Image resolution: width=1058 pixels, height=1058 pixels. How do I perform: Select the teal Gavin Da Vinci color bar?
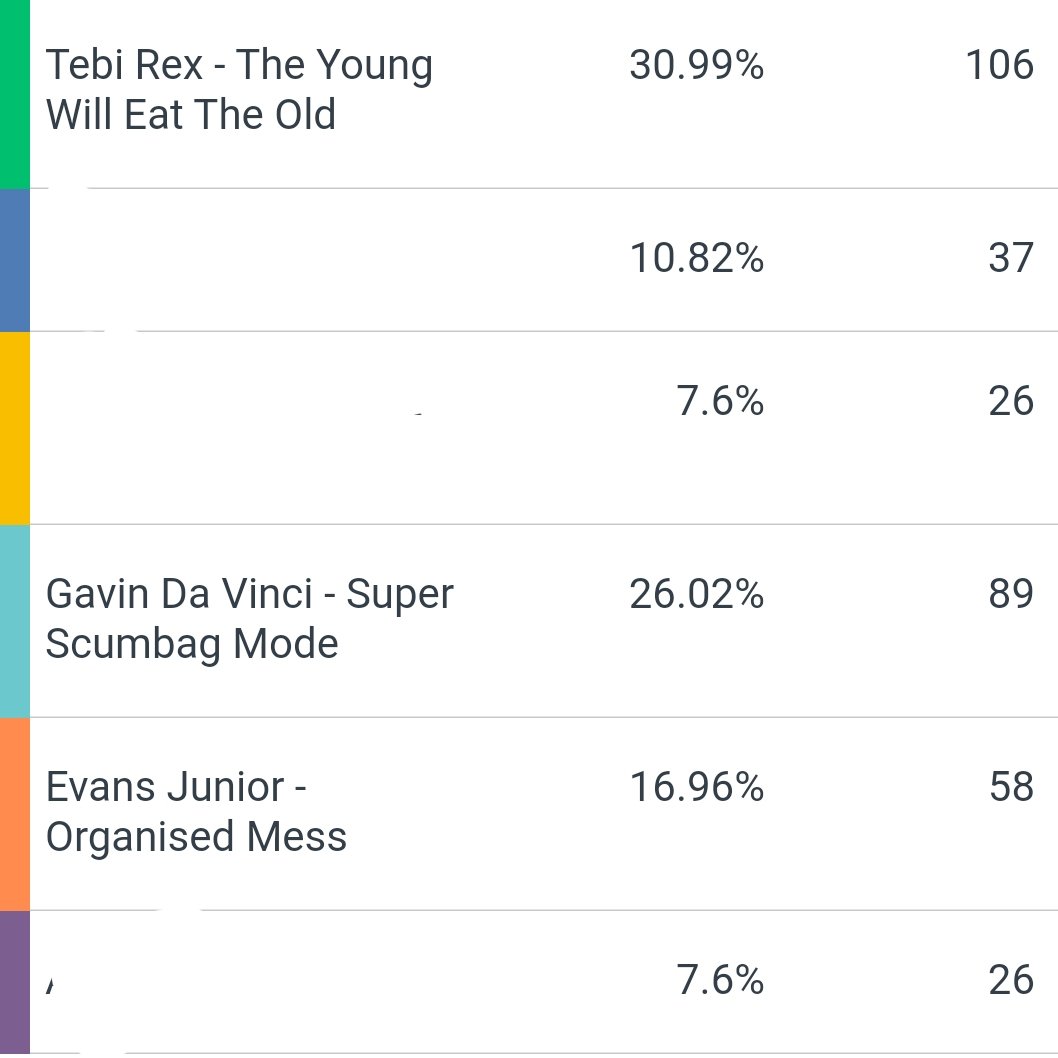click(15, 621)
